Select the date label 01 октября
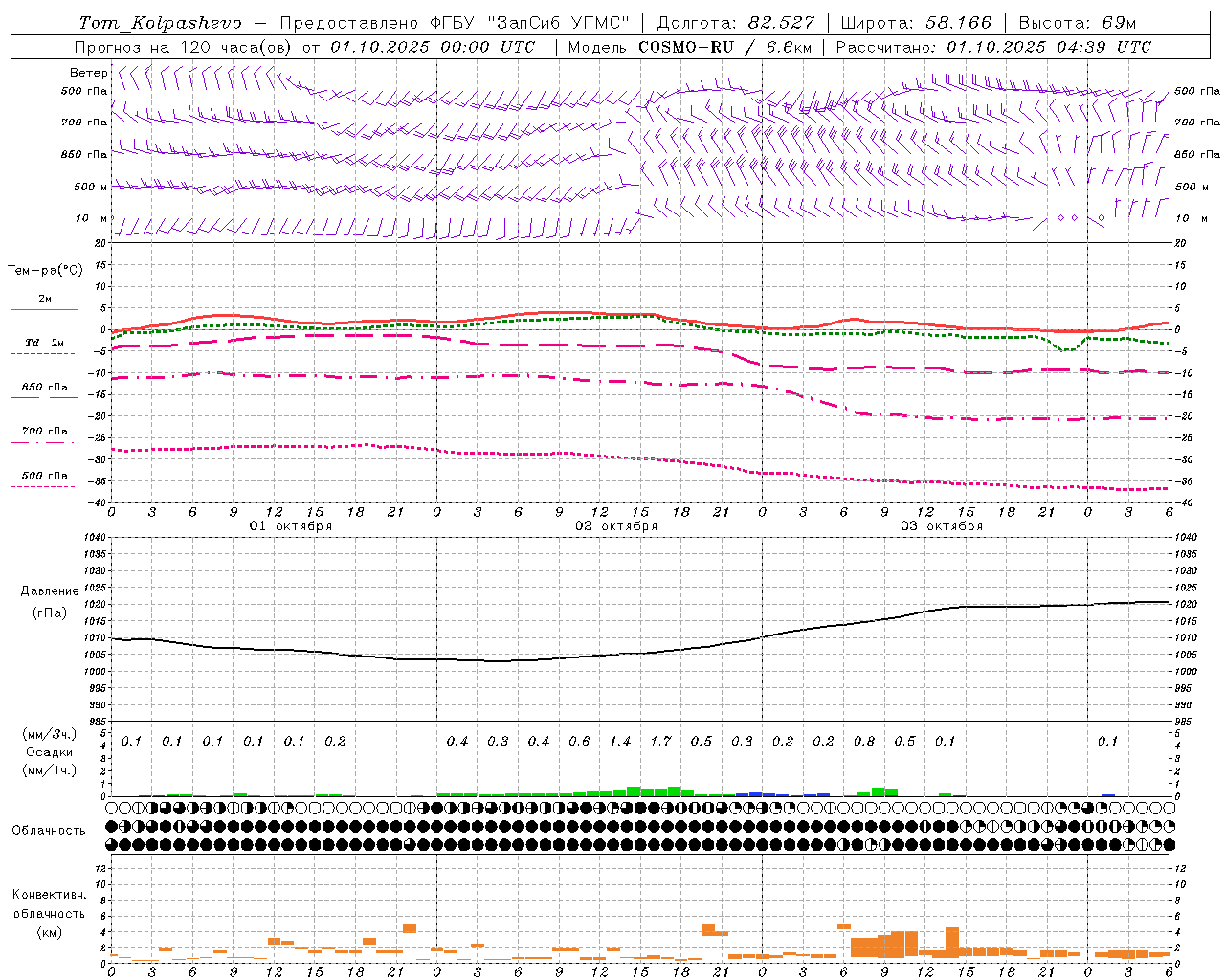This screenshot has width=1225, height=980. pyautogui.click(x=290, y=526)
